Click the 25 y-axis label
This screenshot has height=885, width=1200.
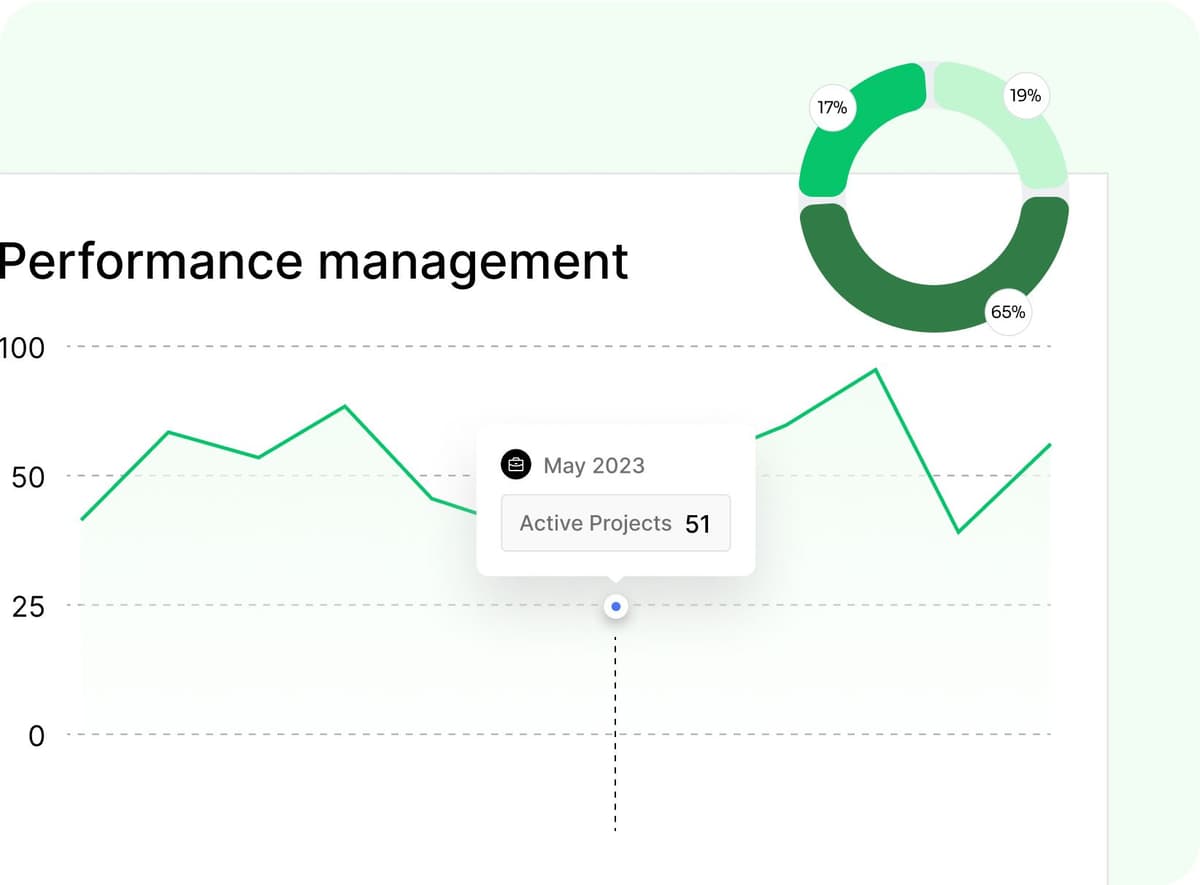(x=28, y=606)
